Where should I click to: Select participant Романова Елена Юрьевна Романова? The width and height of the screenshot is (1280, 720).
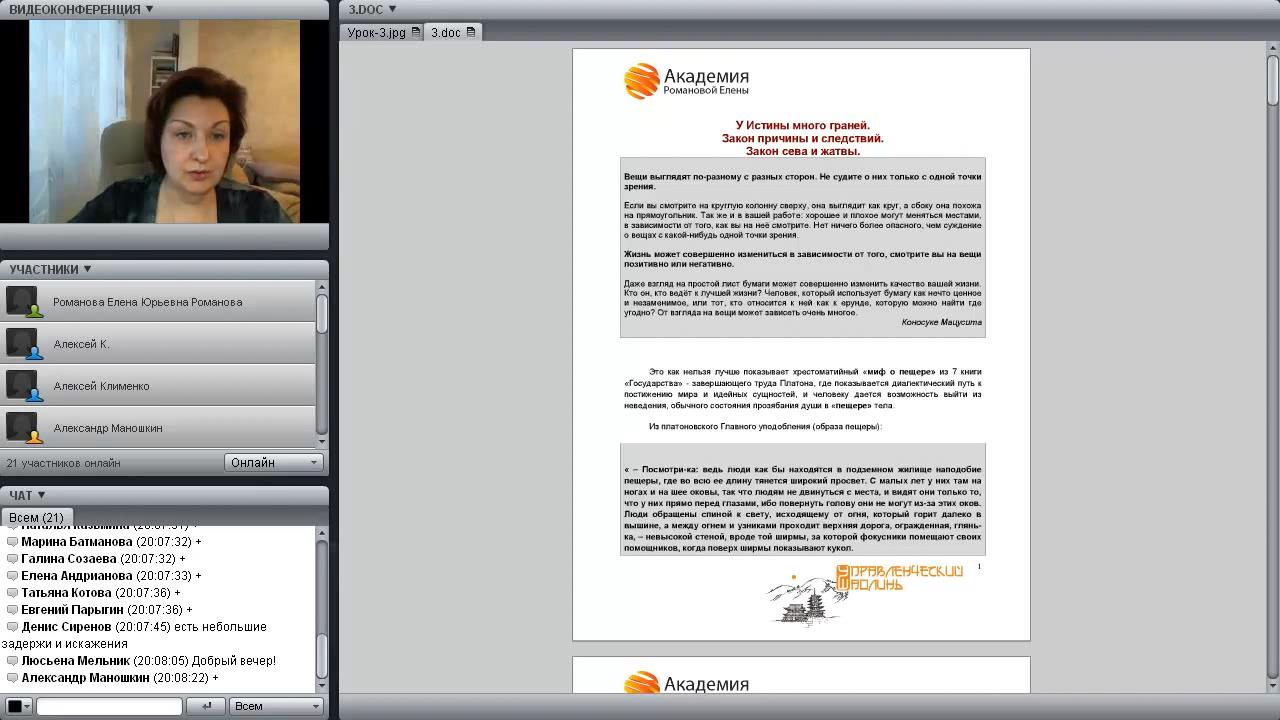tap(147, 302)
